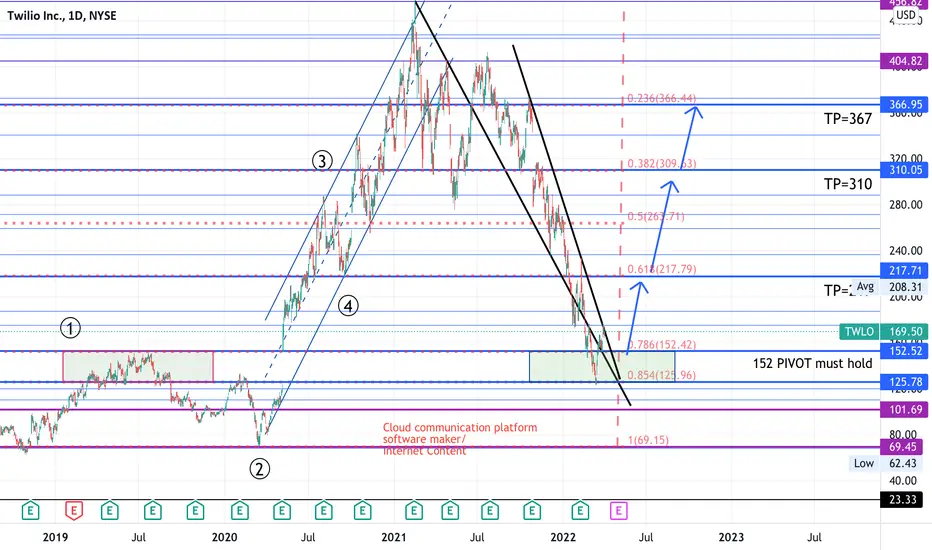The image size is (932, 550).
Task: Select the 217.71 blue price tag
Action: tap(904, 271)
